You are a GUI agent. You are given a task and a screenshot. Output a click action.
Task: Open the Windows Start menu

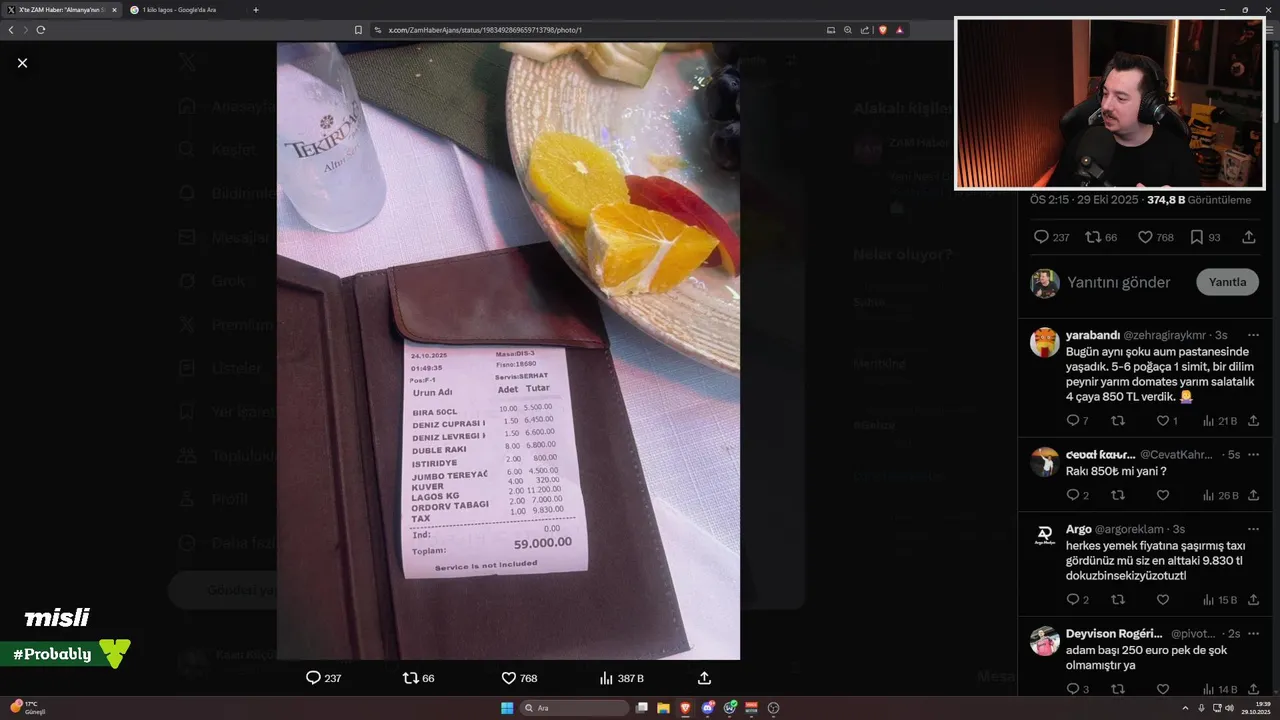pyautogui.click(x=507, y=708)
